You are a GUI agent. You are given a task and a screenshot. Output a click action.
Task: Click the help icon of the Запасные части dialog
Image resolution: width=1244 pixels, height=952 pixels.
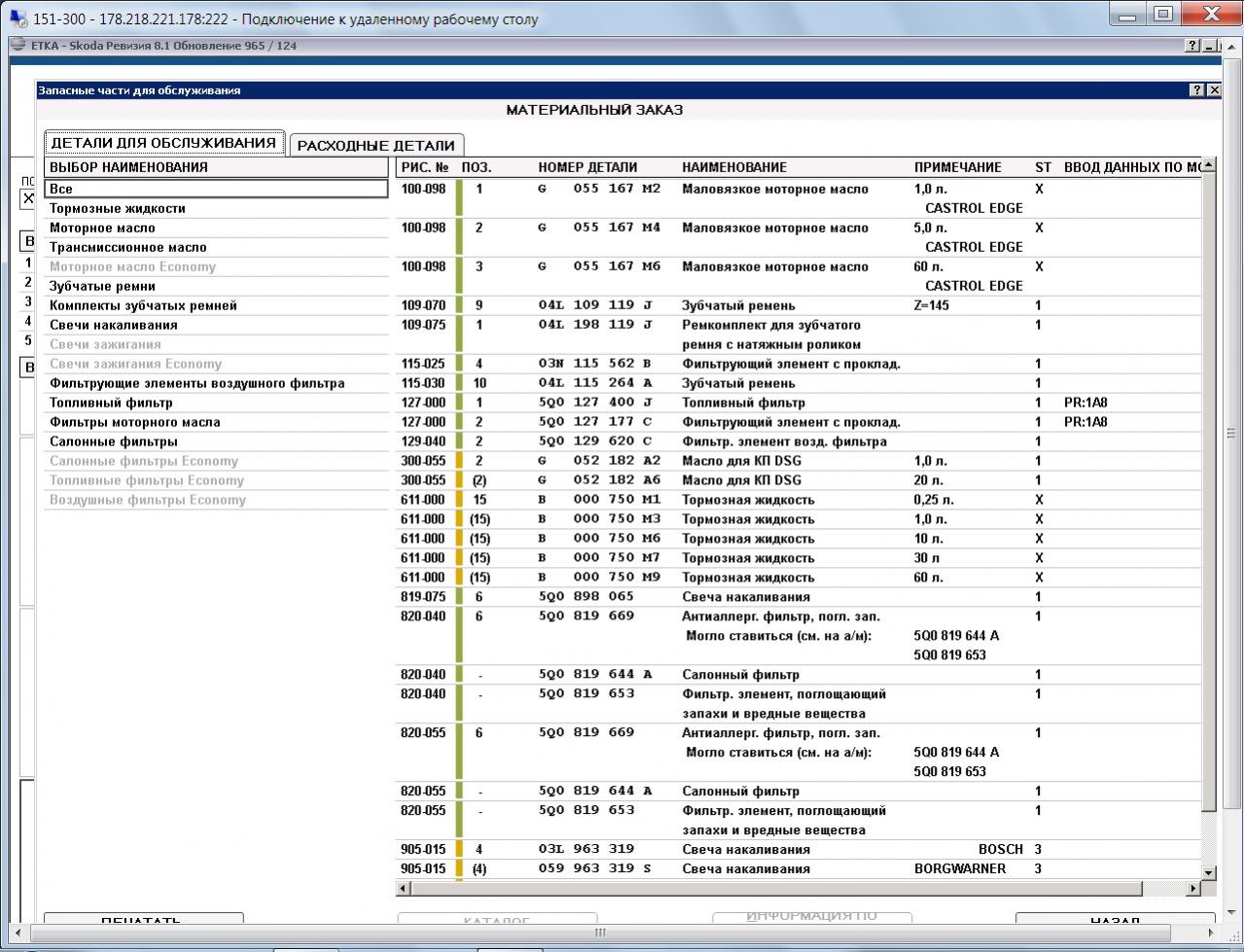pos(1196,89)
